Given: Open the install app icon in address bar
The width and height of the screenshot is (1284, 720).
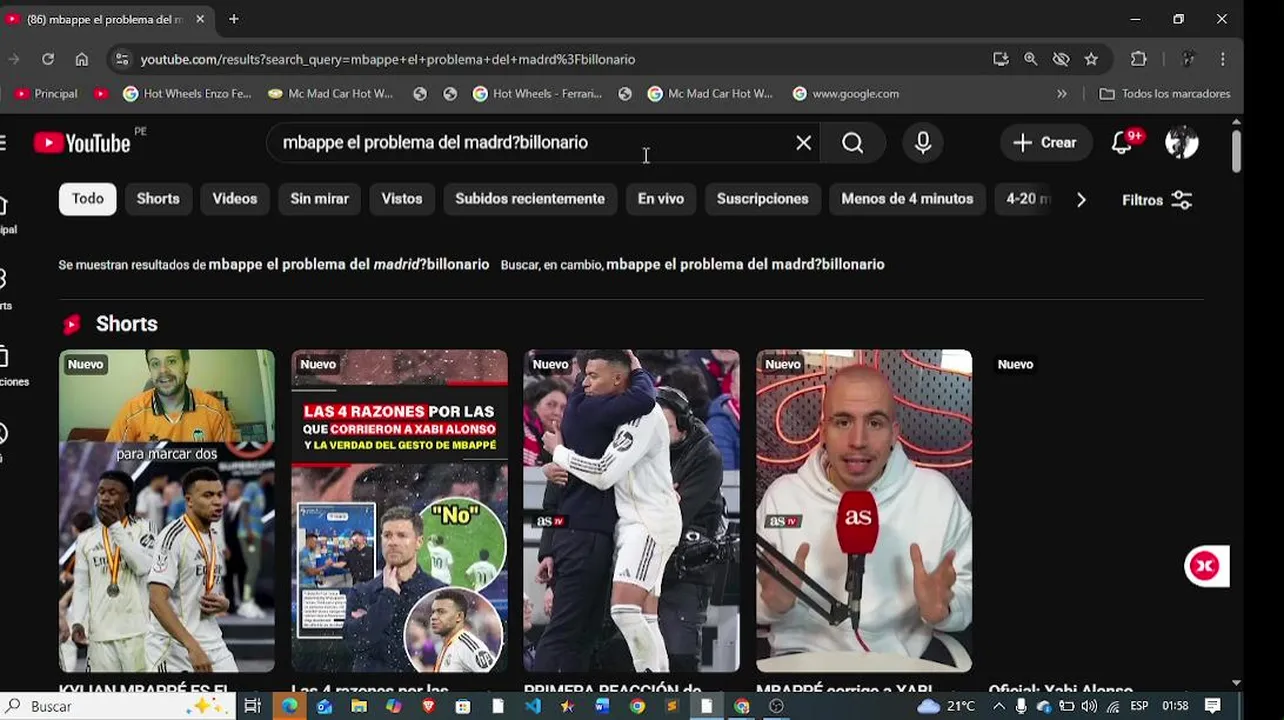Looking at the screenshot, I should (1001, 59).
